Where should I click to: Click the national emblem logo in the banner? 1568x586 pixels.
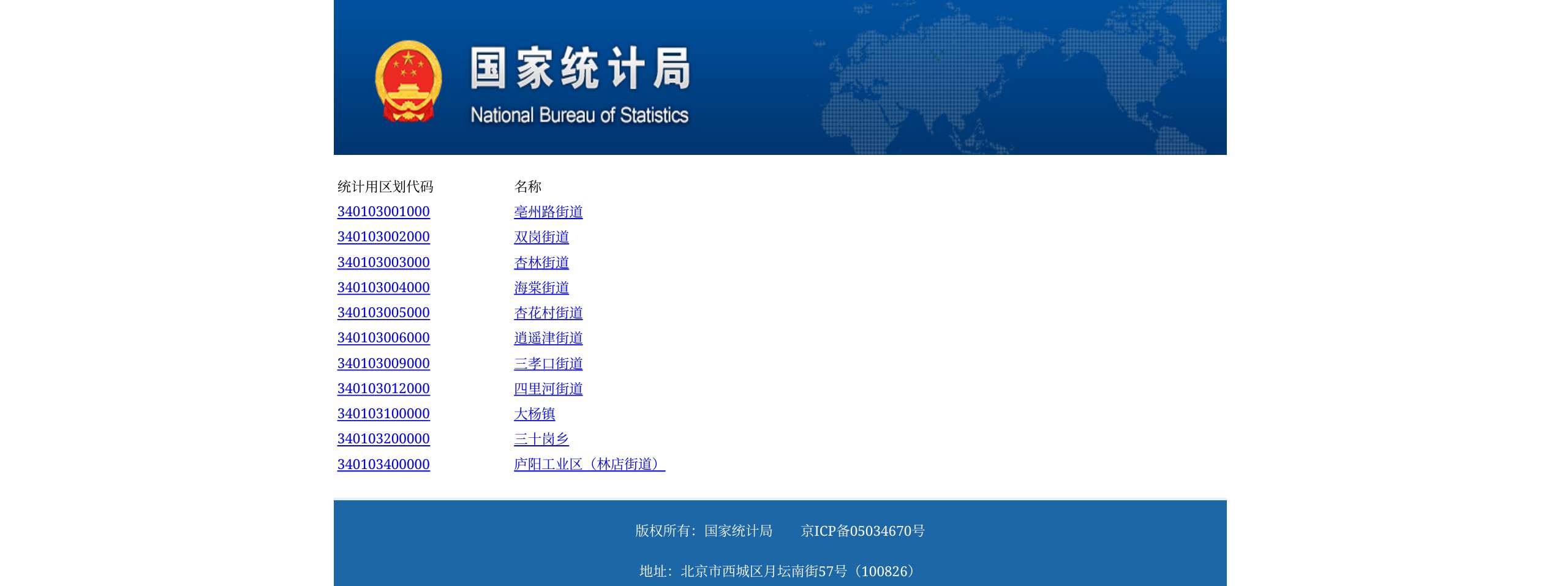(x=408, y=81)
